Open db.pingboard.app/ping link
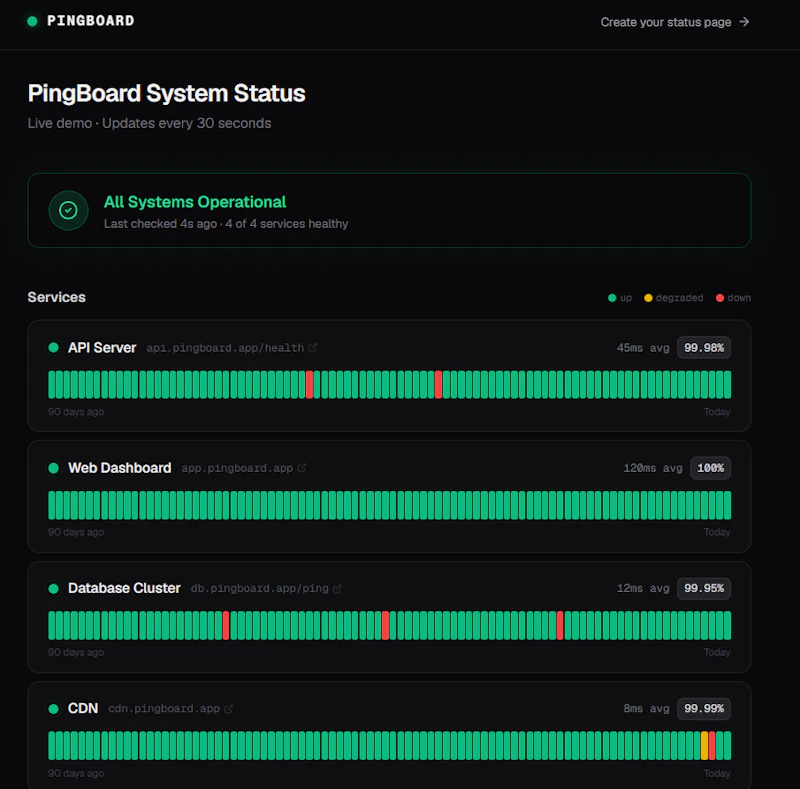The height and width of the screenshot is (789, 800). 259,588
